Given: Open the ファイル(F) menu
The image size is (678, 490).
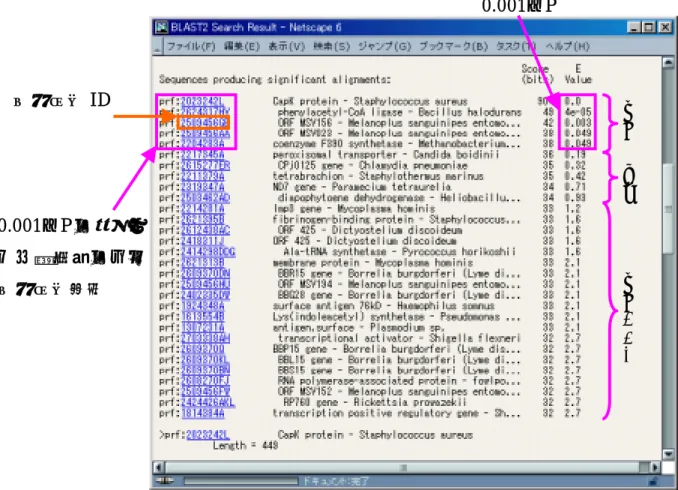Looking at the screenshot, I should pos(191,46).
